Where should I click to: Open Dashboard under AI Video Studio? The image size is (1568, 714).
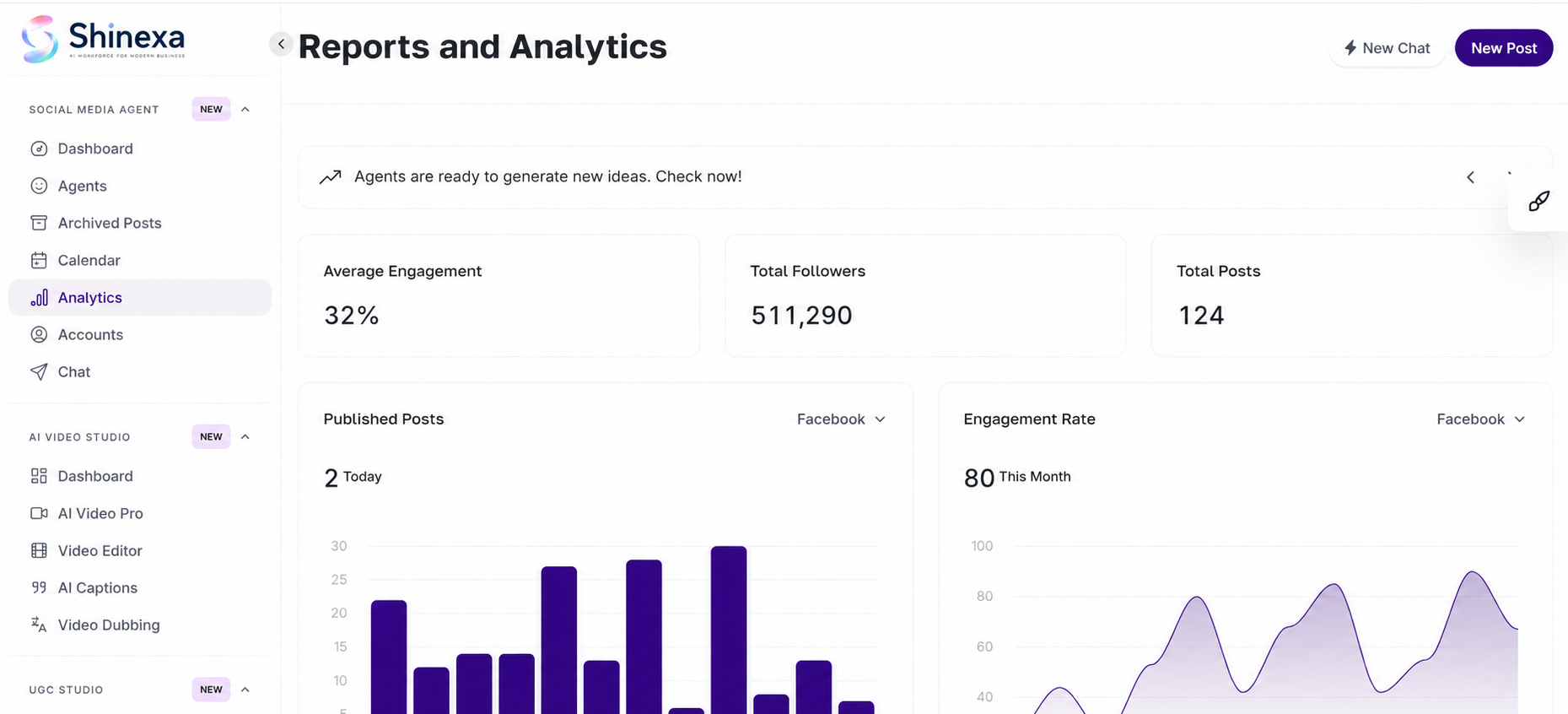pyautogui.click(x=140, y=476)
